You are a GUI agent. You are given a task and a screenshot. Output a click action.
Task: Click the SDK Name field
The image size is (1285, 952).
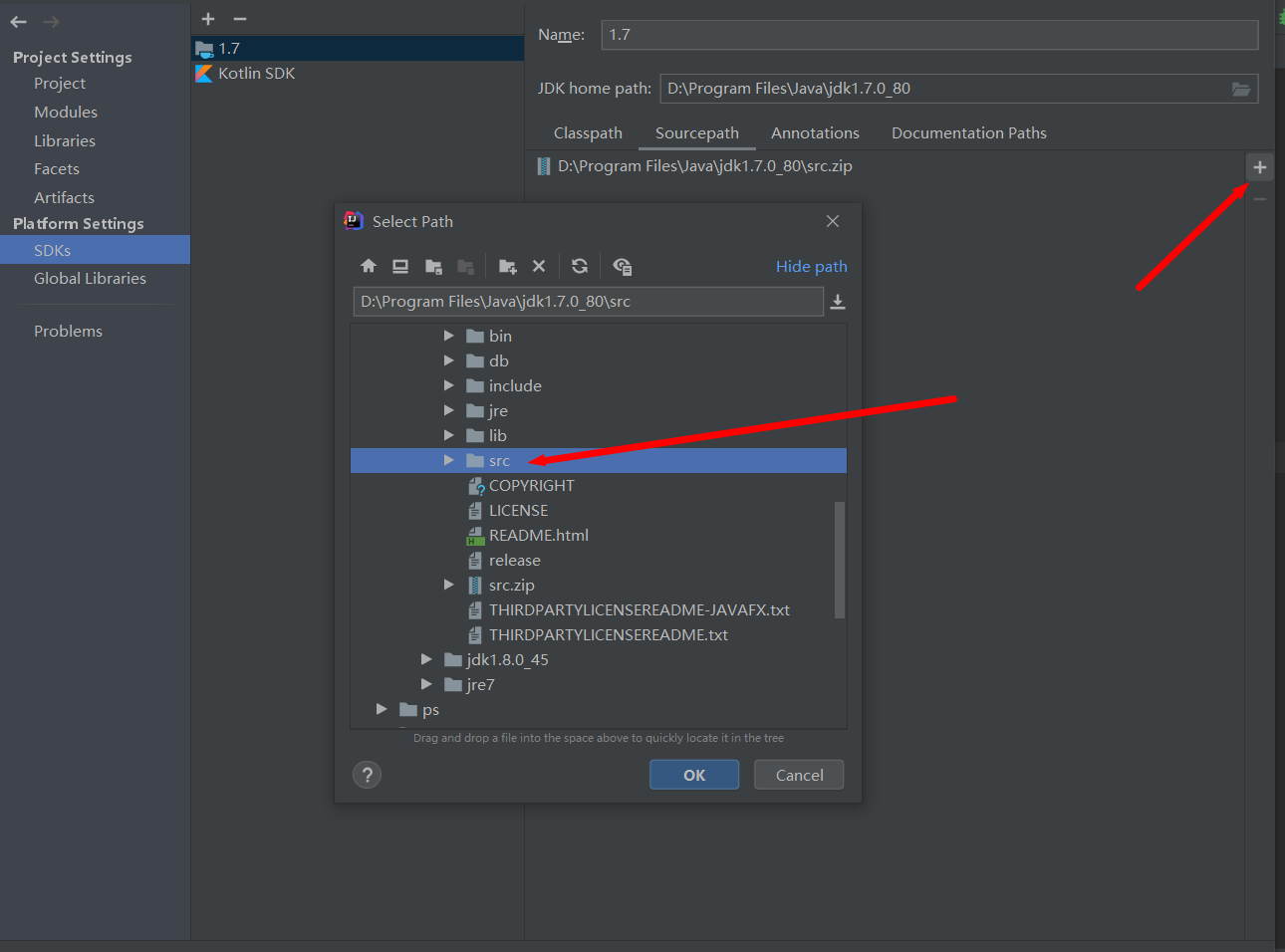point(929,35)
